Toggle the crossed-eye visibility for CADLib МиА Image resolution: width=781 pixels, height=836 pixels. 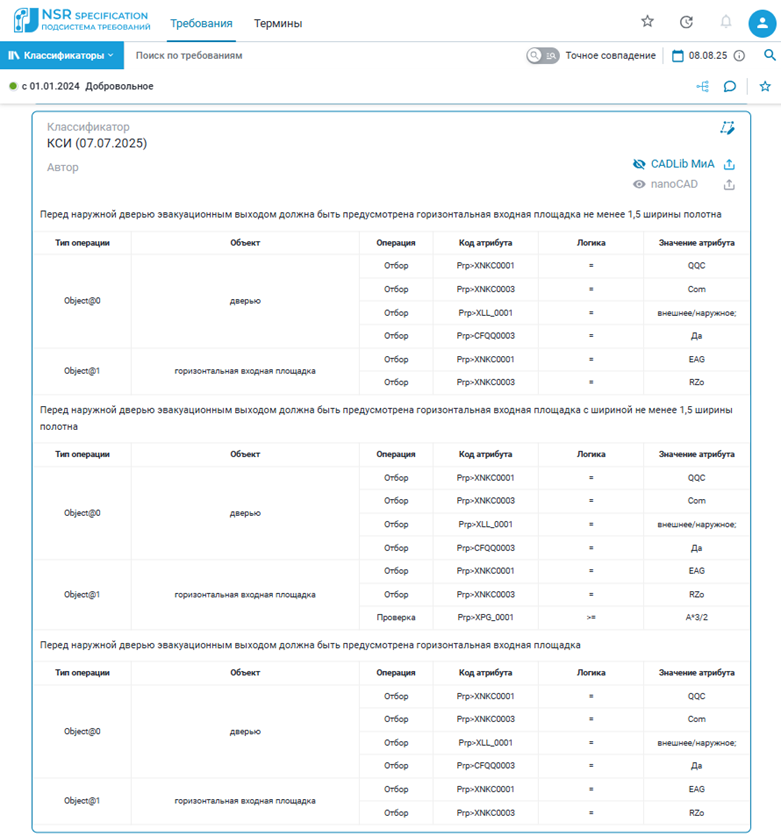[x=639, y=164]
